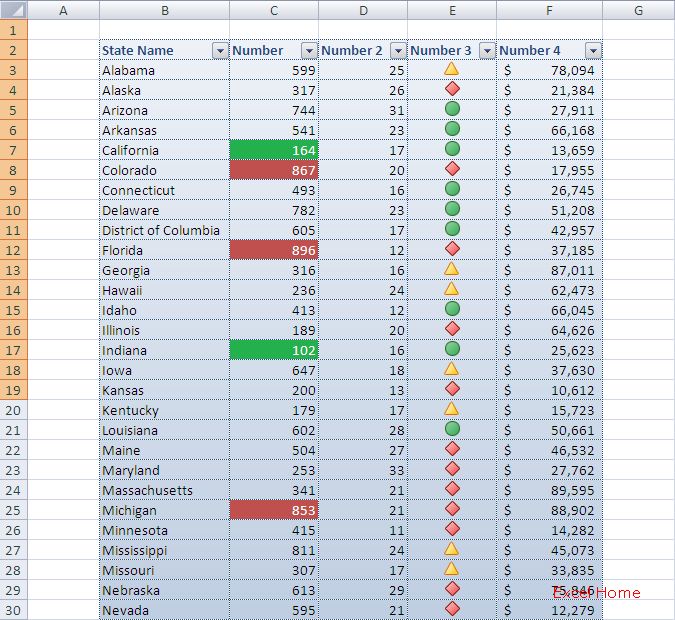Click the green circle icon in Indiana row

pyautogui.click(x=452, y=350)
